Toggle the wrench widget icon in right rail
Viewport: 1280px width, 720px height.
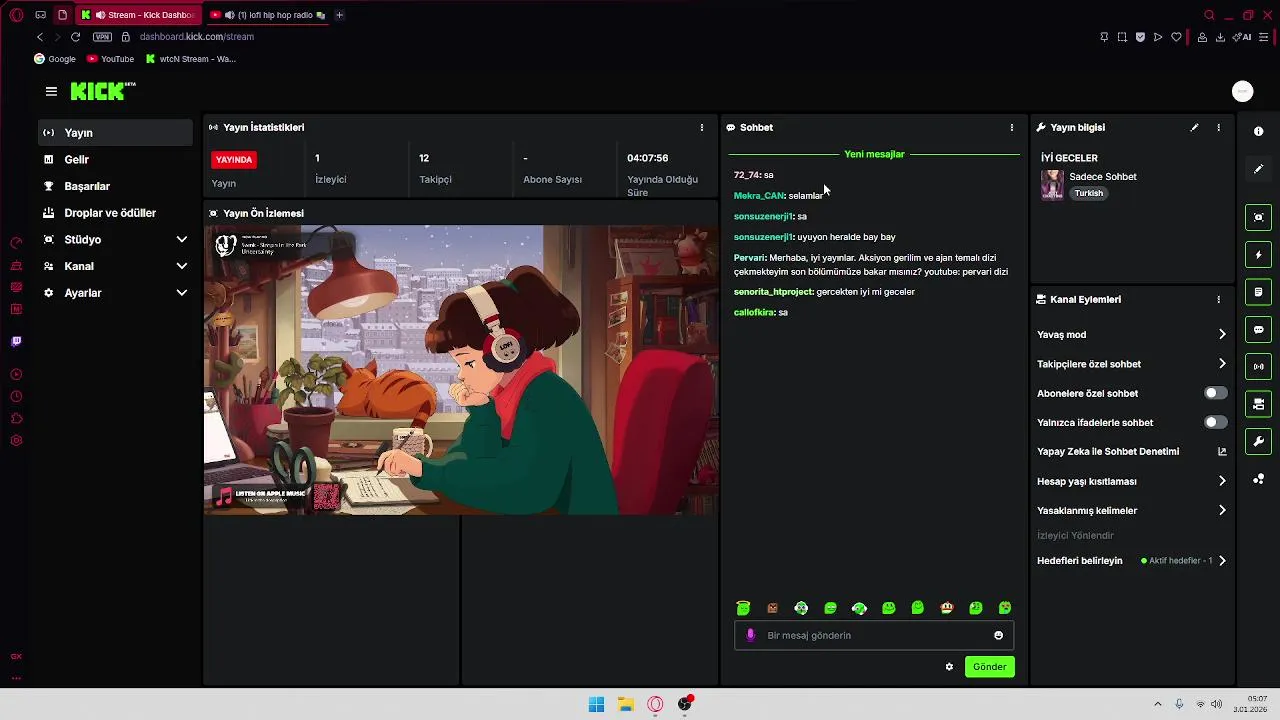click(x=1258, y=441)
